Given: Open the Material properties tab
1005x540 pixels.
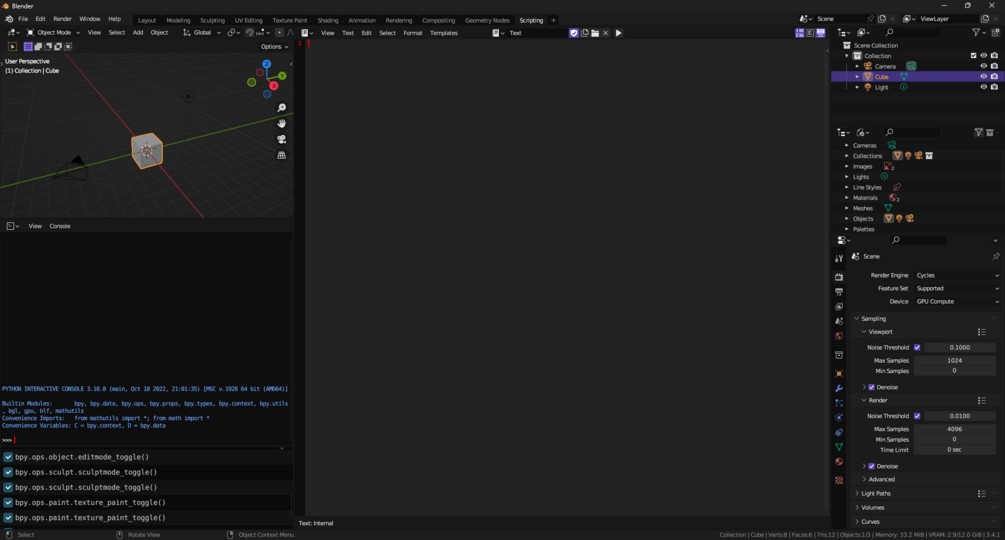Looking at the screenshot, I should [x=839, y=462].
